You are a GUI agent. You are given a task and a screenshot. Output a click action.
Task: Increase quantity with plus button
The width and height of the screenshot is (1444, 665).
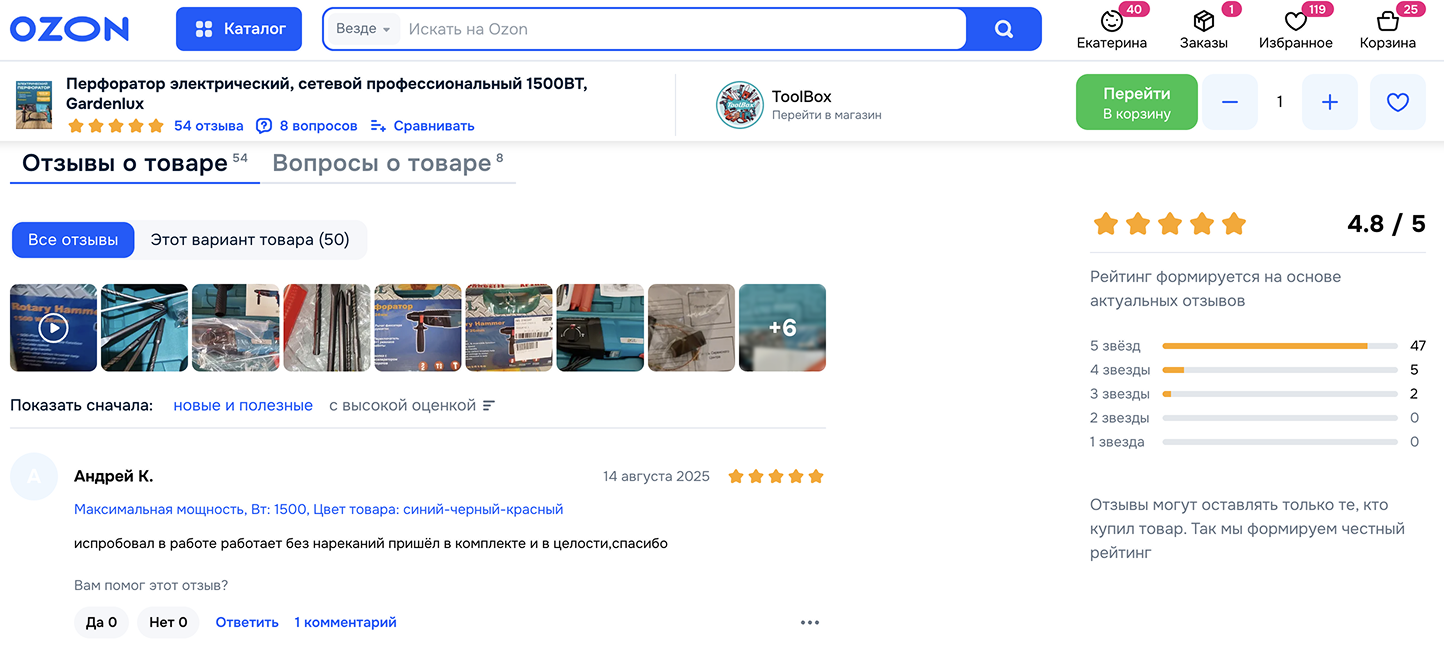pos(1330,102)
